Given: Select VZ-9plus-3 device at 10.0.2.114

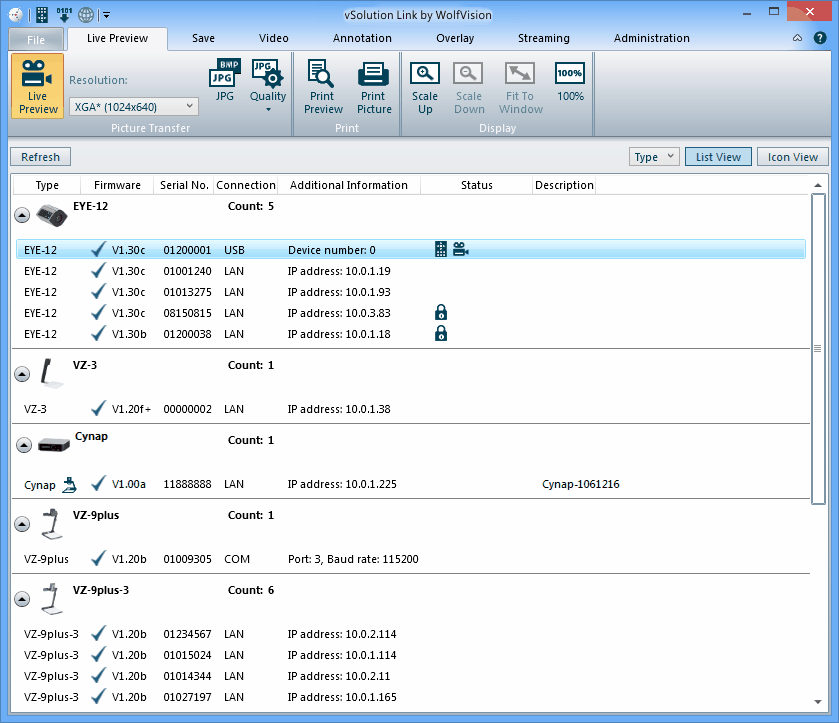Looking at the screenshot, I should (411, 634).
